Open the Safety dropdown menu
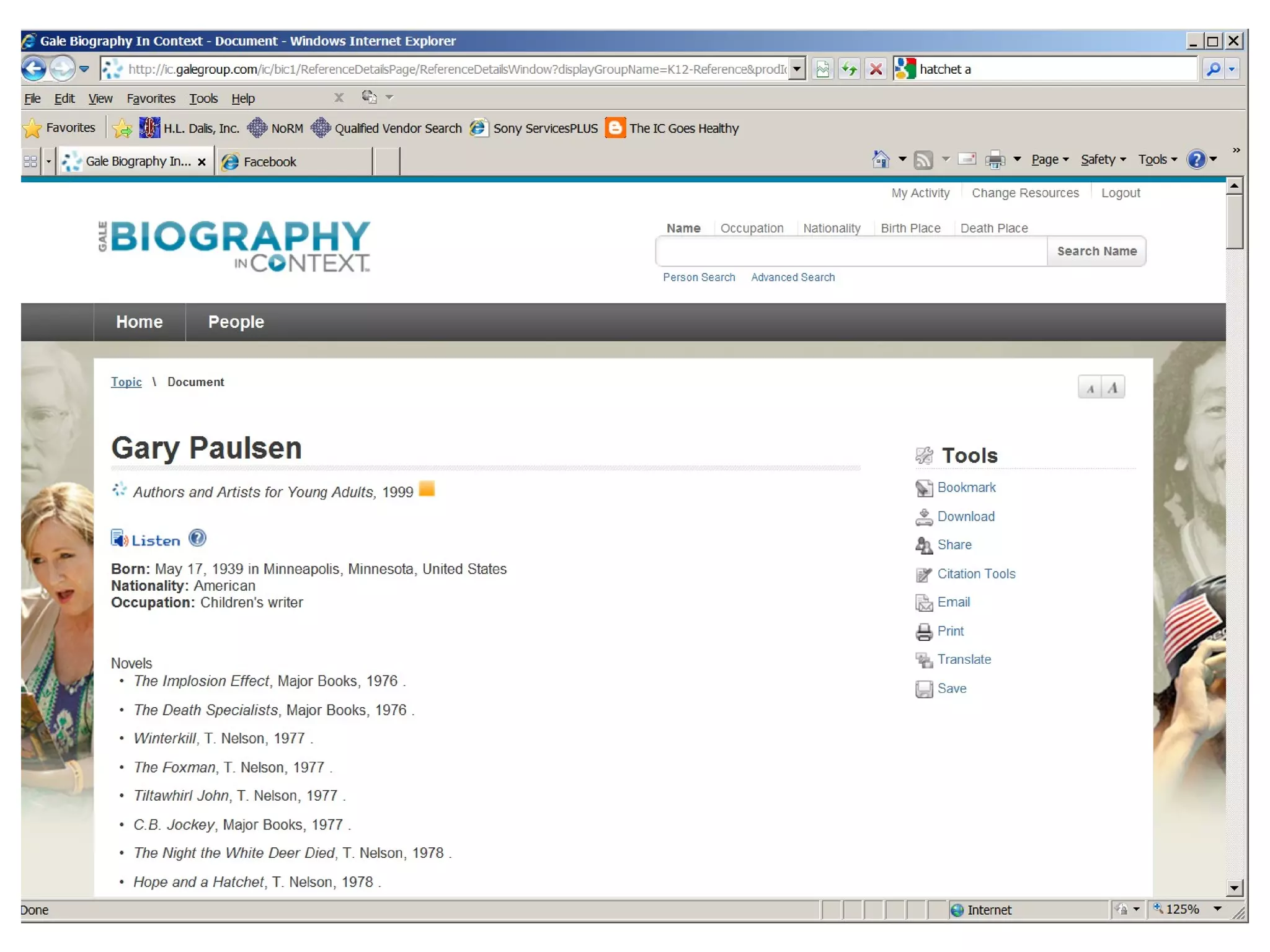This screenshot has width=1270, height=952. point(1103,160)
